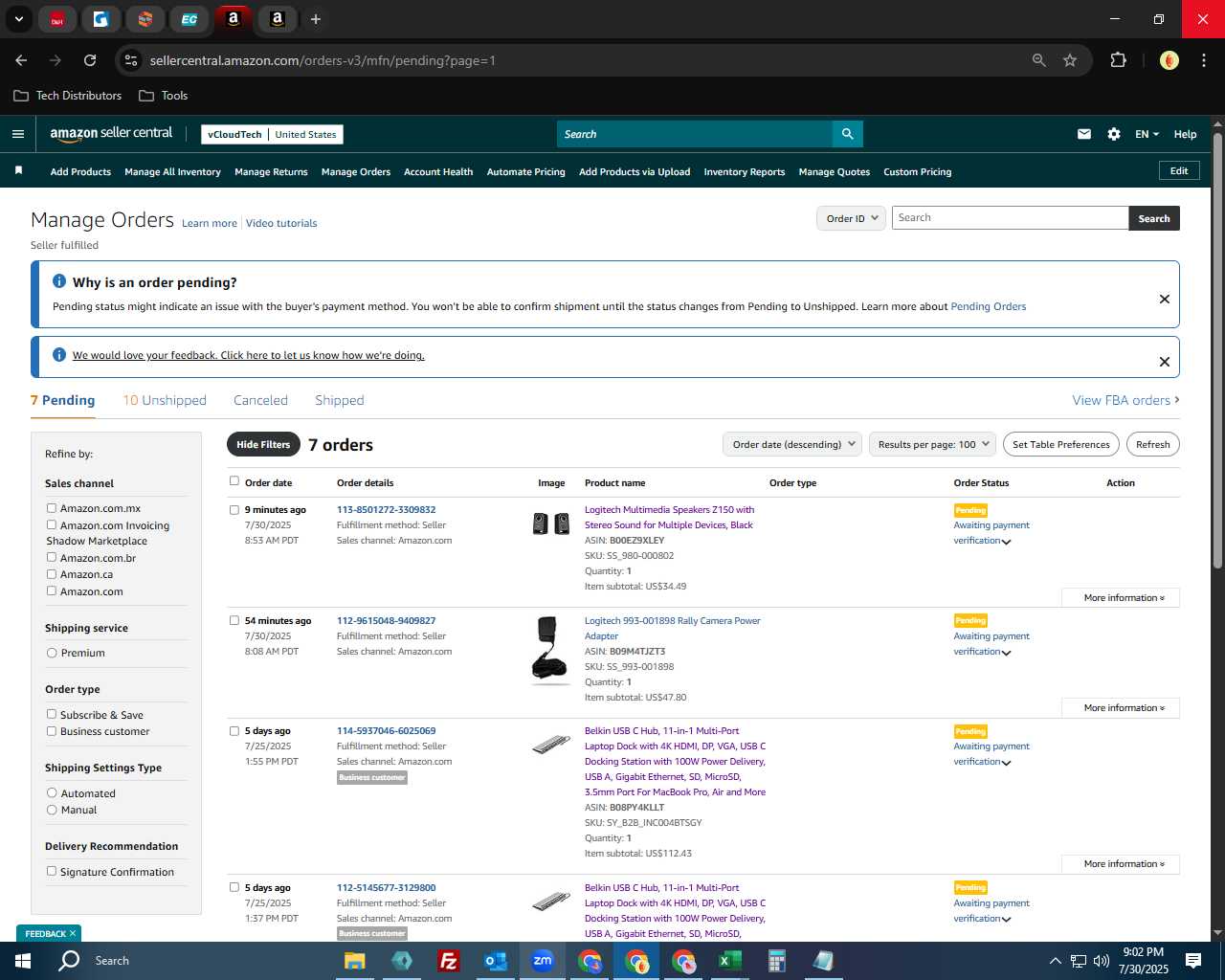Switch to the Unshipped orders tab
Image resolution: width=1225 pixels, height=980 pixels.
[x=165, y=400]
